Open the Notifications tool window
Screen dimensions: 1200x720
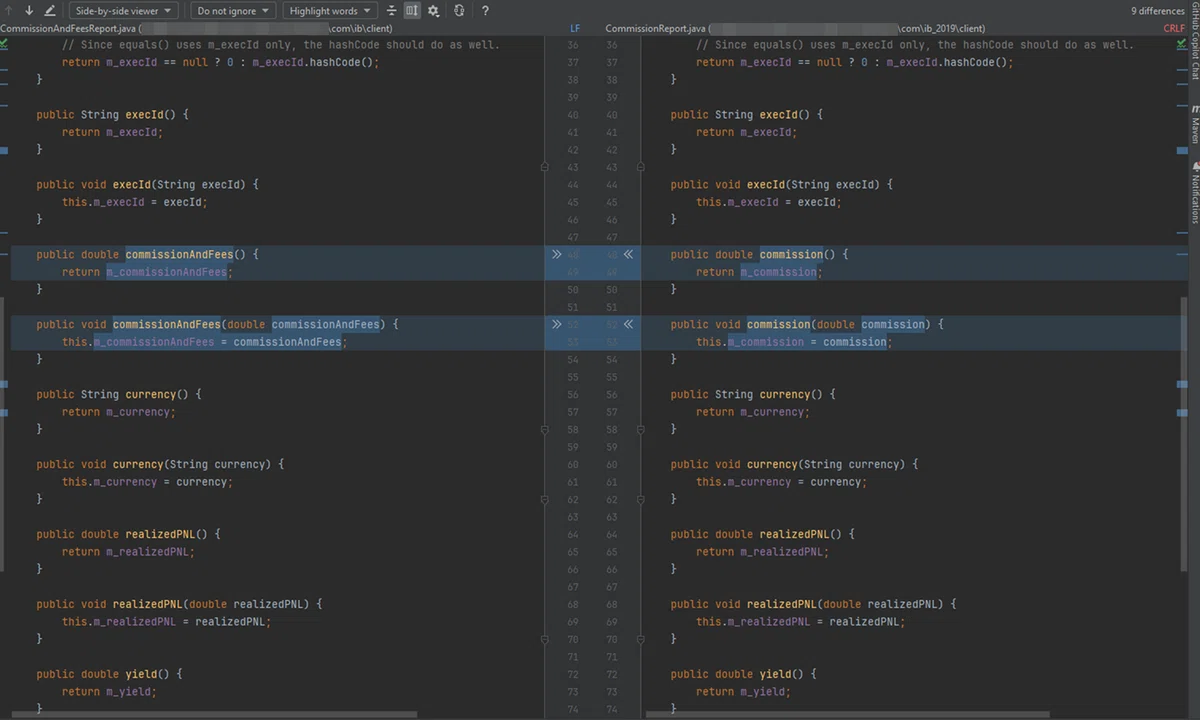coord(1194,192)
